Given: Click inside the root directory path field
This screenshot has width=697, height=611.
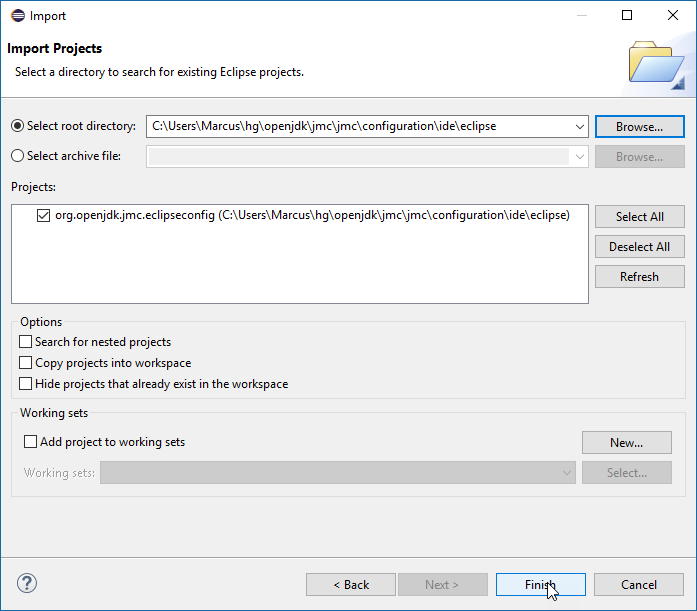Looking at the screenshot, I should tap(359, 127).
